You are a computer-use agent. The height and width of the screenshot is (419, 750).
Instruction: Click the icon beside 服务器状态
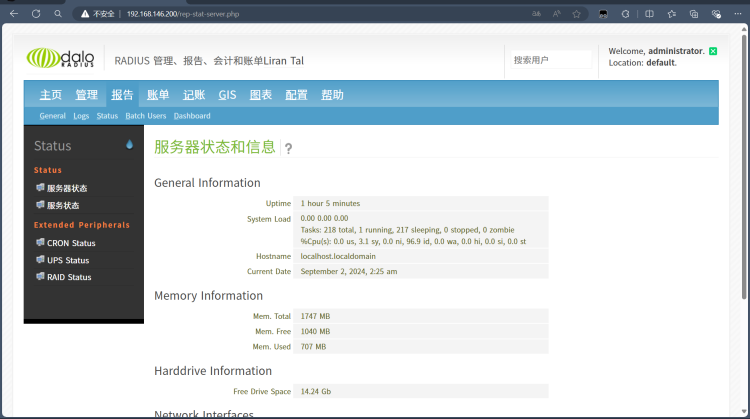(x=40, y=187)
